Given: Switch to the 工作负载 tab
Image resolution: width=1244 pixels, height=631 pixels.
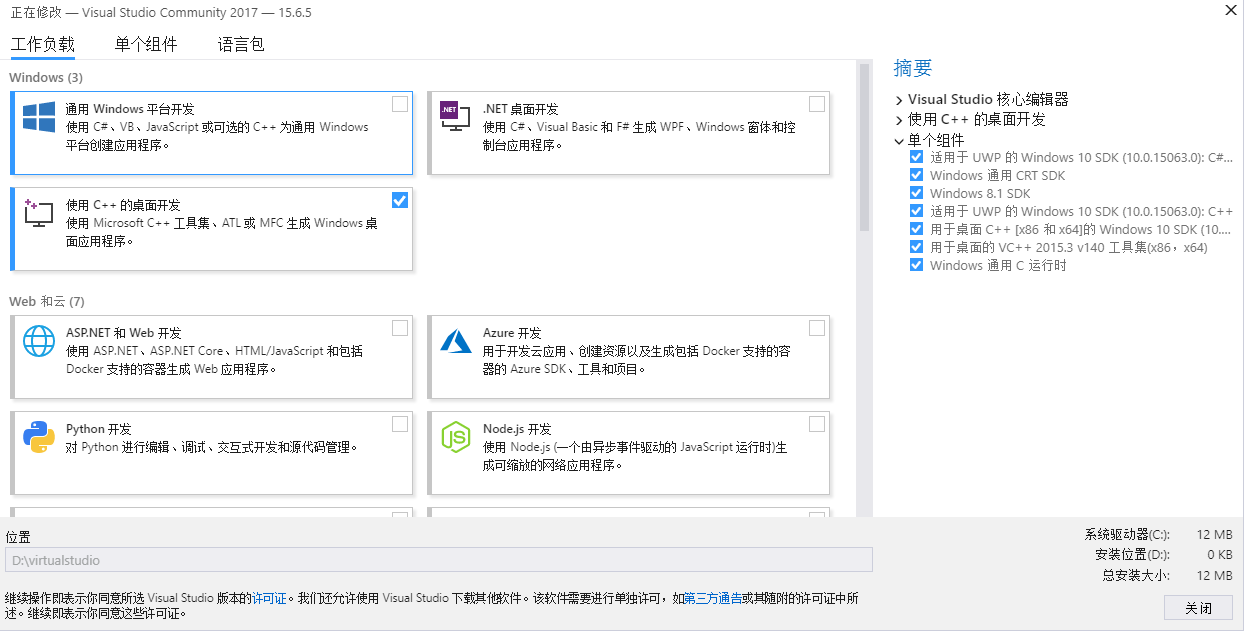Looking at the screenshot, I should pos(43,44).
